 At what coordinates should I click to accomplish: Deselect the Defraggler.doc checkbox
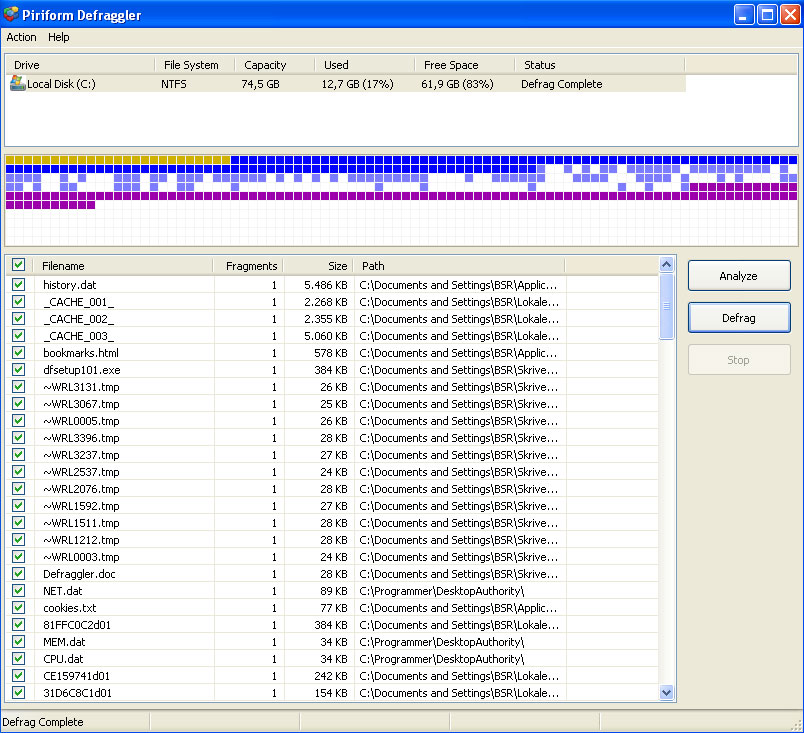click(19, 574)
